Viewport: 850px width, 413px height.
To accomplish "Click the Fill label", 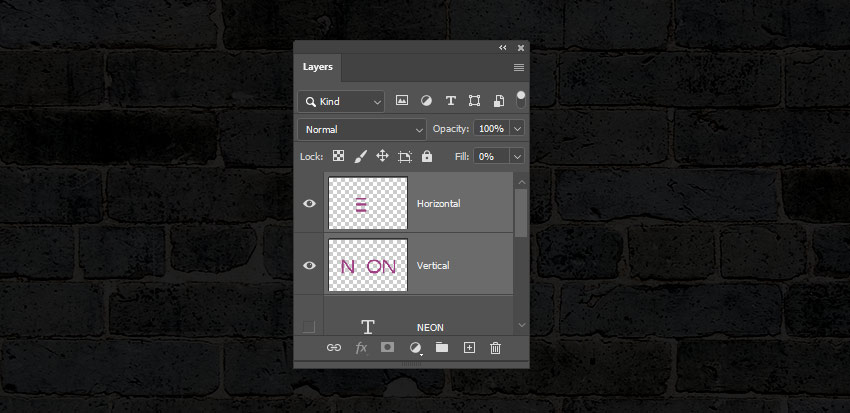I will point(462,157).
